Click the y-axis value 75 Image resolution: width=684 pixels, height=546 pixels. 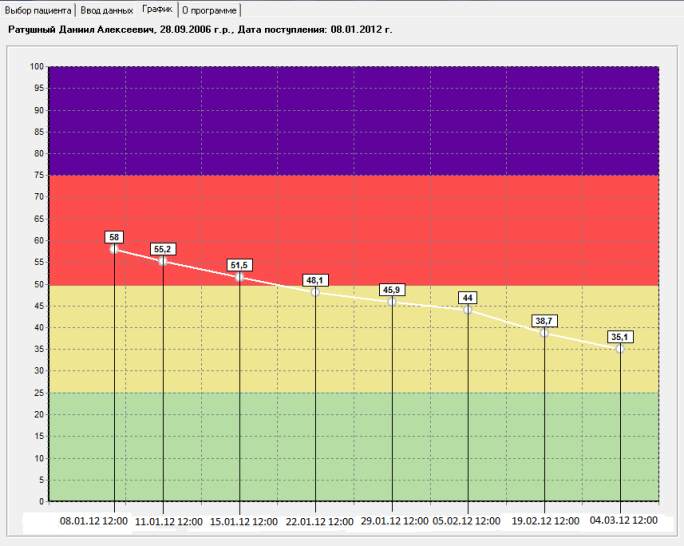click(39, 175)
